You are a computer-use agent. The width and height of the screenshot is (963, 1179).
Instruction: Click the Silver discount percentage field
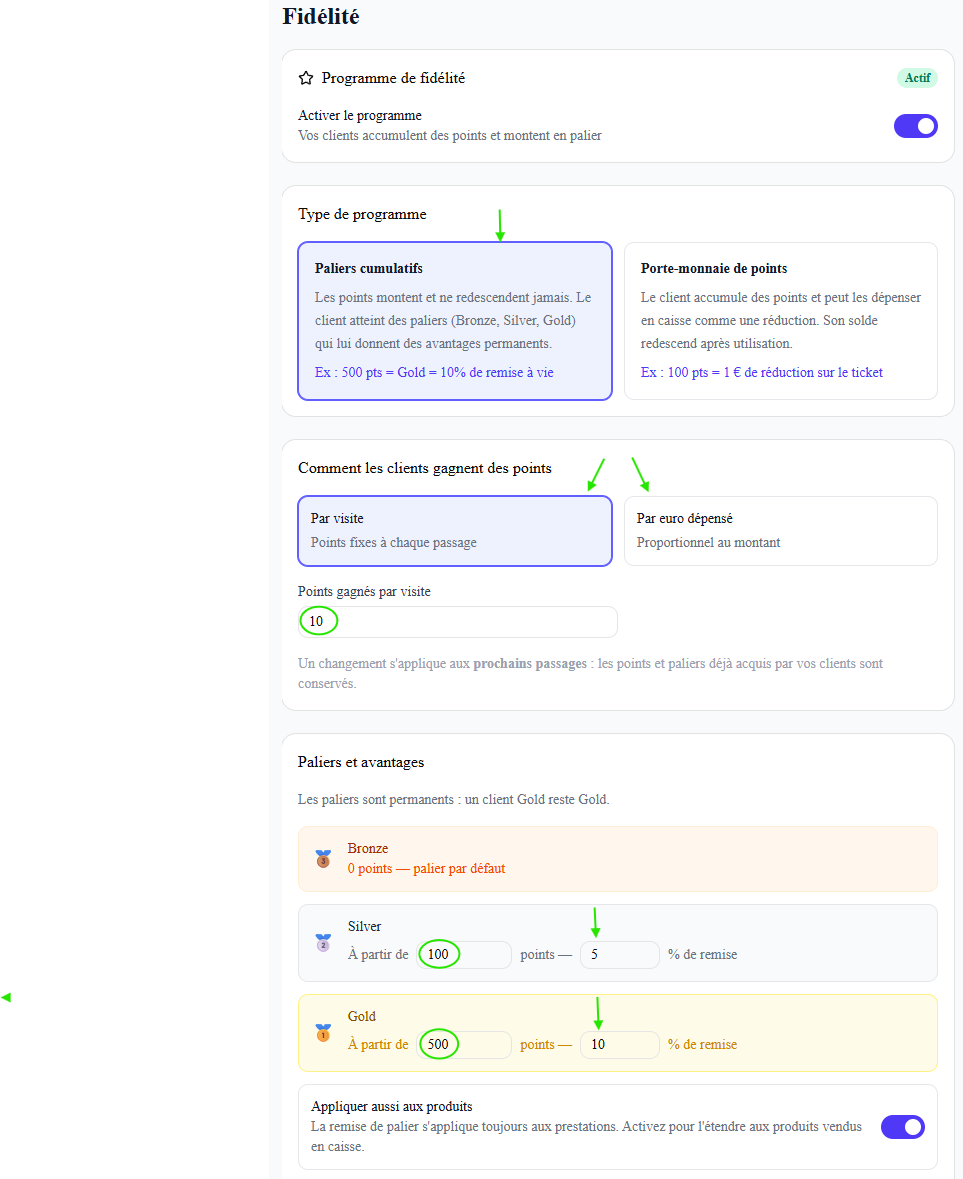(619, 955)
